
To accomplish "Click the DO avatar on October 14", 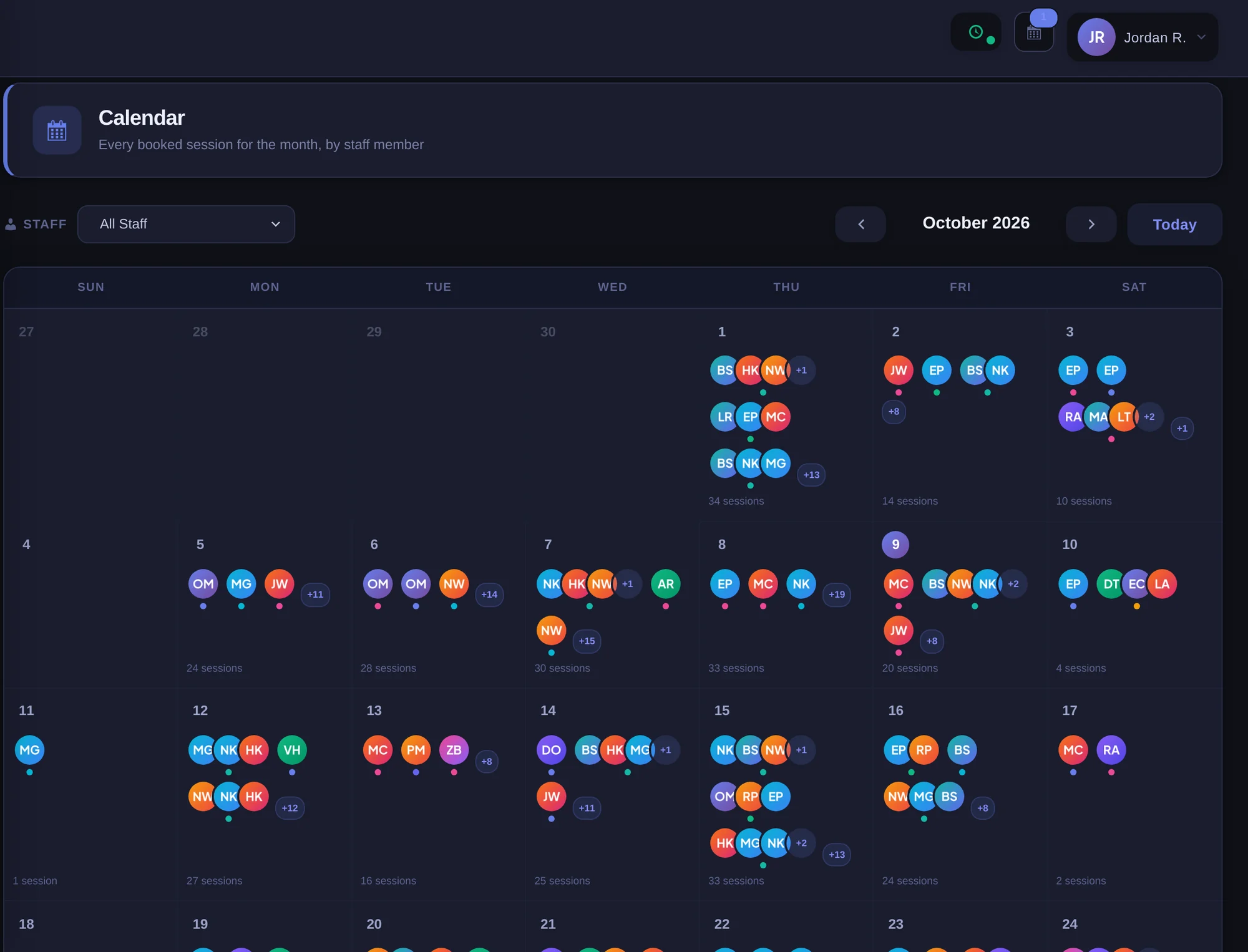I will [551, 750].
